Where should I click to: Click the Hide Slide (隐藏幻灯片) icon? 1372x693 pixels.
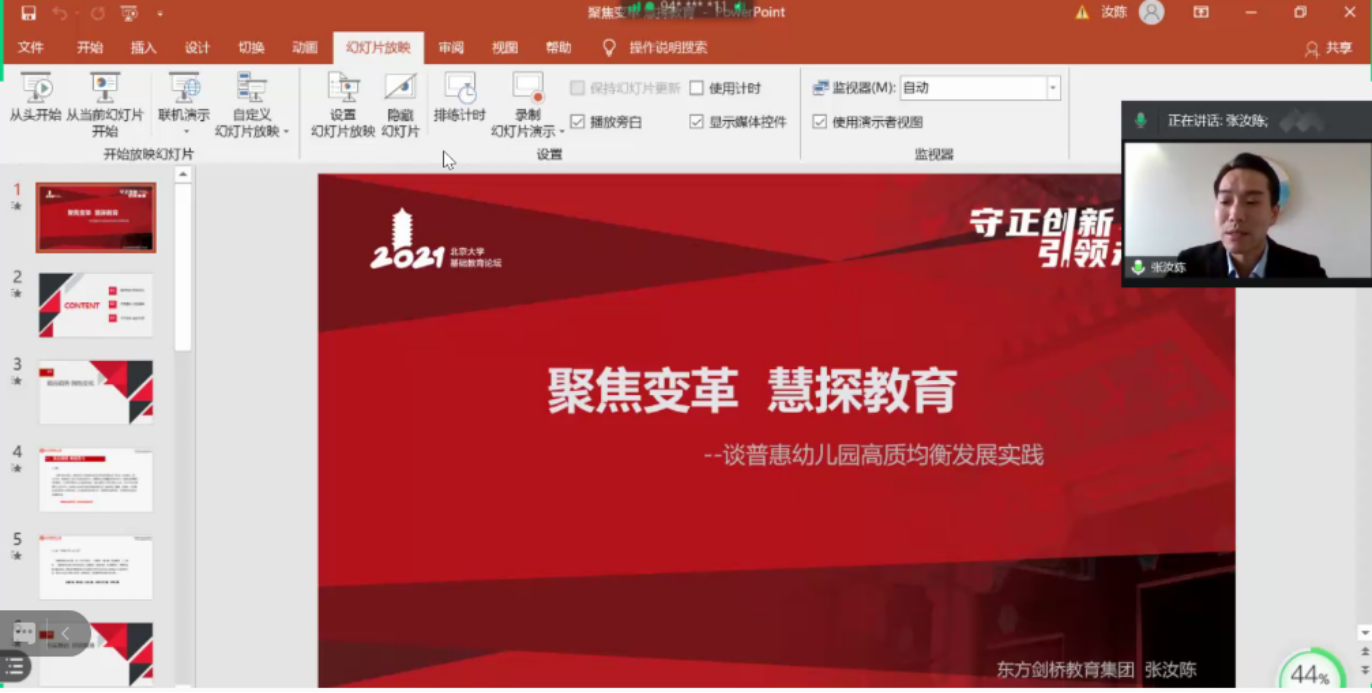pyautogui.click(x=400, y=89)
